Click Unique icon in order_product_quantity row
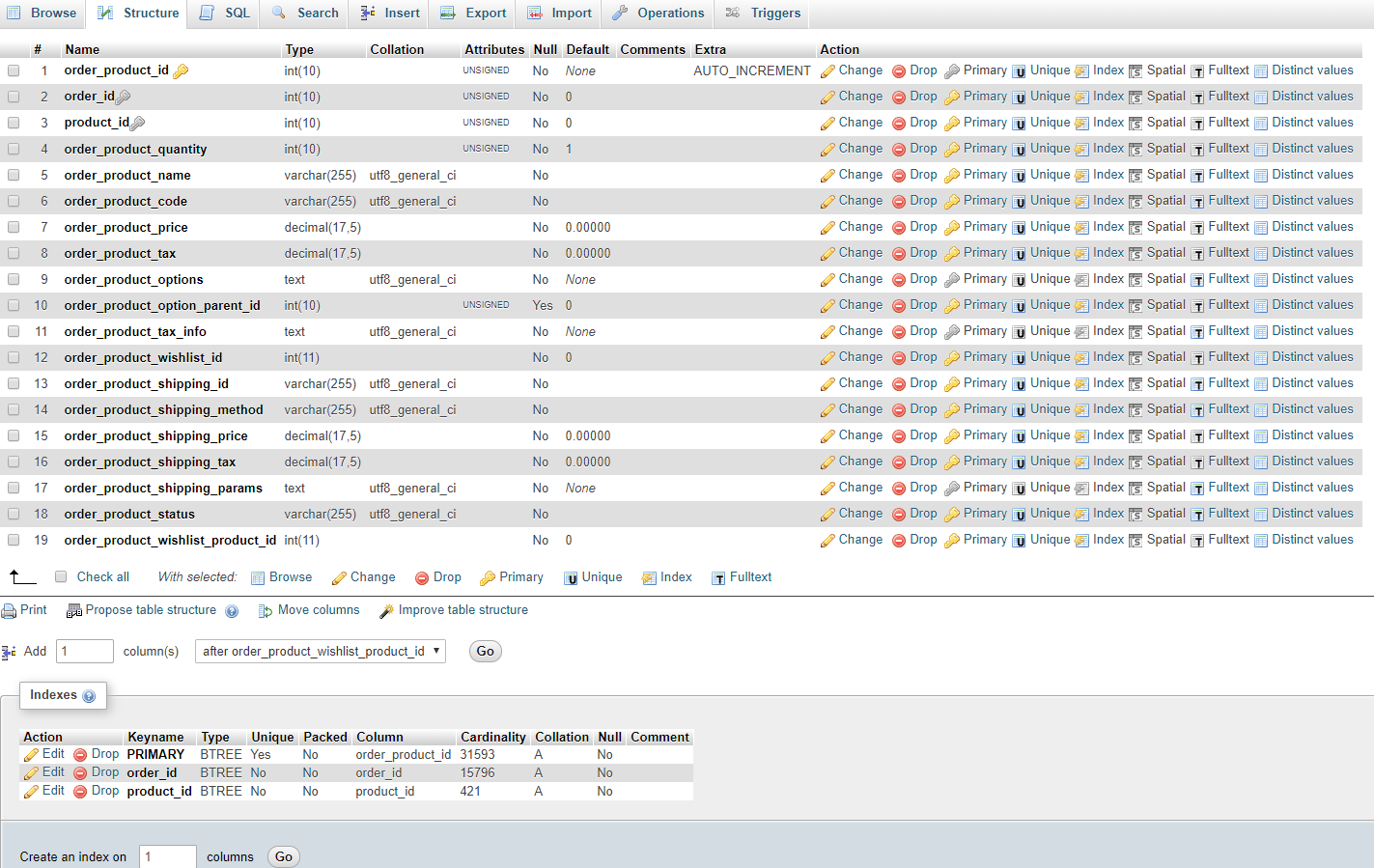1374x868 pixels. point(1019,150)
